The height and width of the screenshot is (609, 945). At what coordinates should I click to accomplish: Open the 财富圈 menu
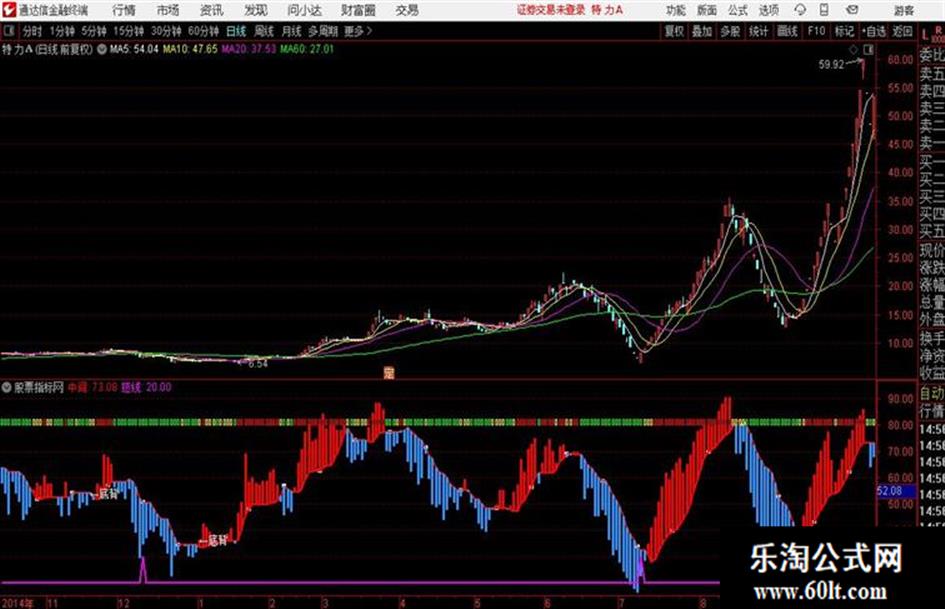point(358,10)
